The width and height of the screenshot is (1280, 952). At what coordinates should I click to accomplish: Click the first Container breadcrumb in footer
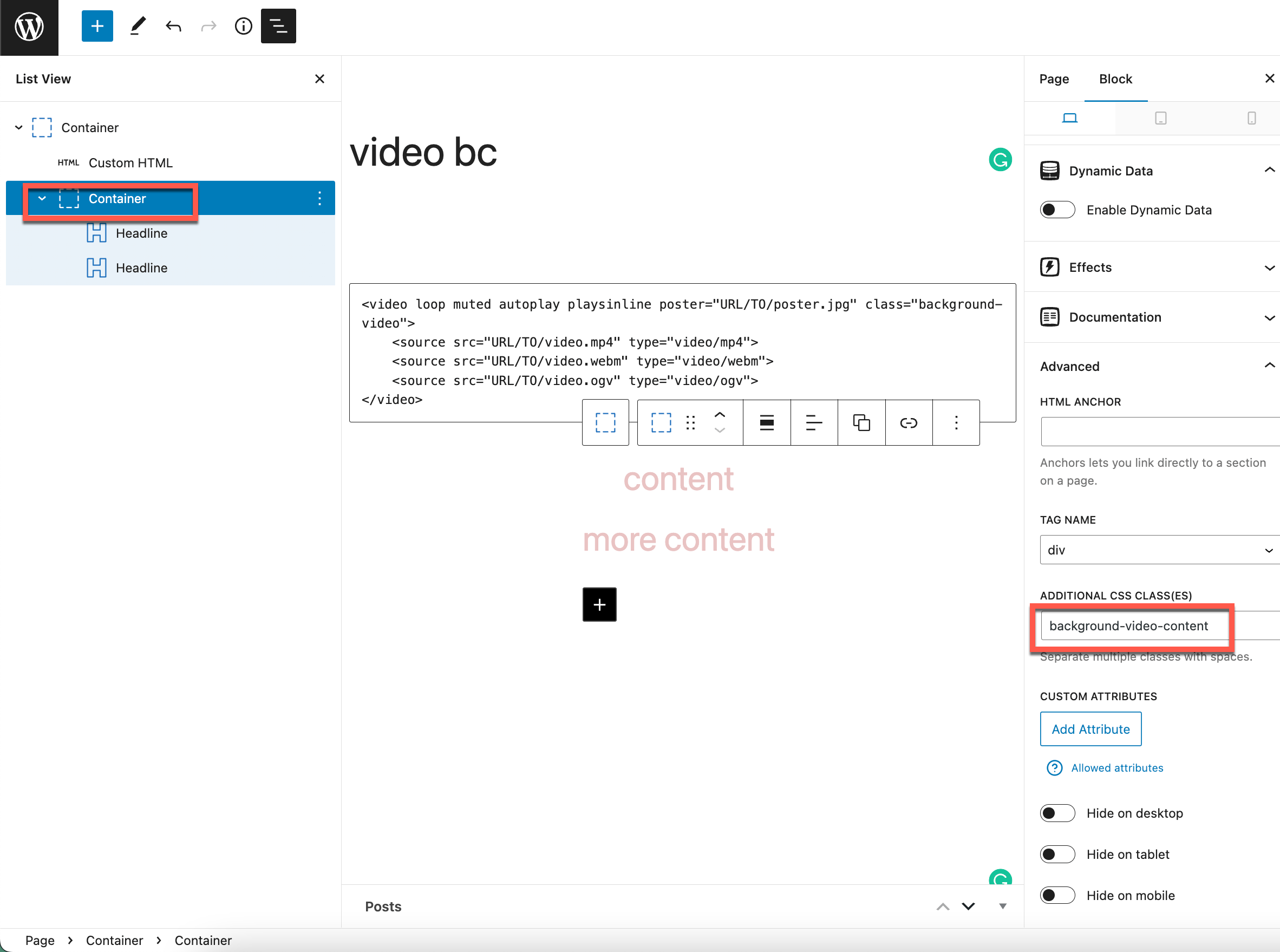(x=114, y=941)
